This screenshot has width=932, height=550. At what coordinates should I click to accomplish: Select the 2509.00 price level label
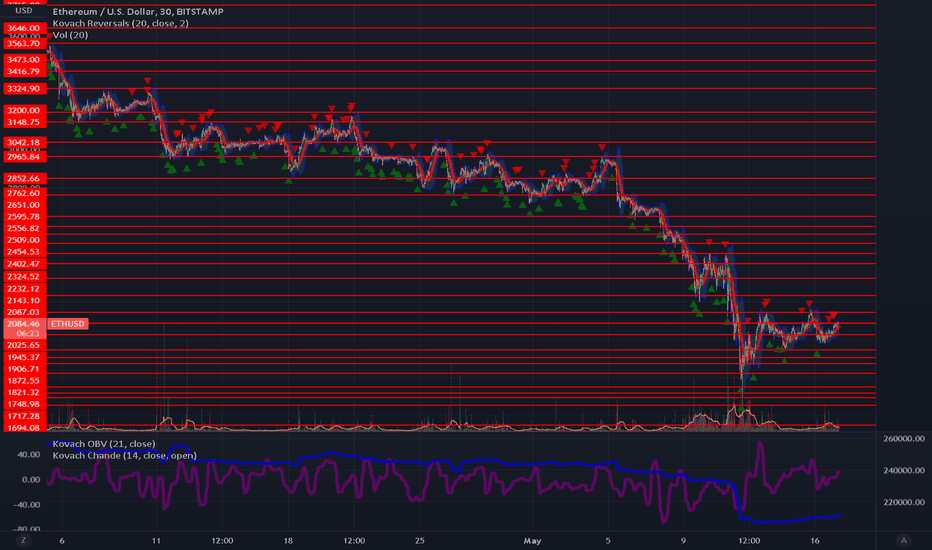click(x=24, y=240)
